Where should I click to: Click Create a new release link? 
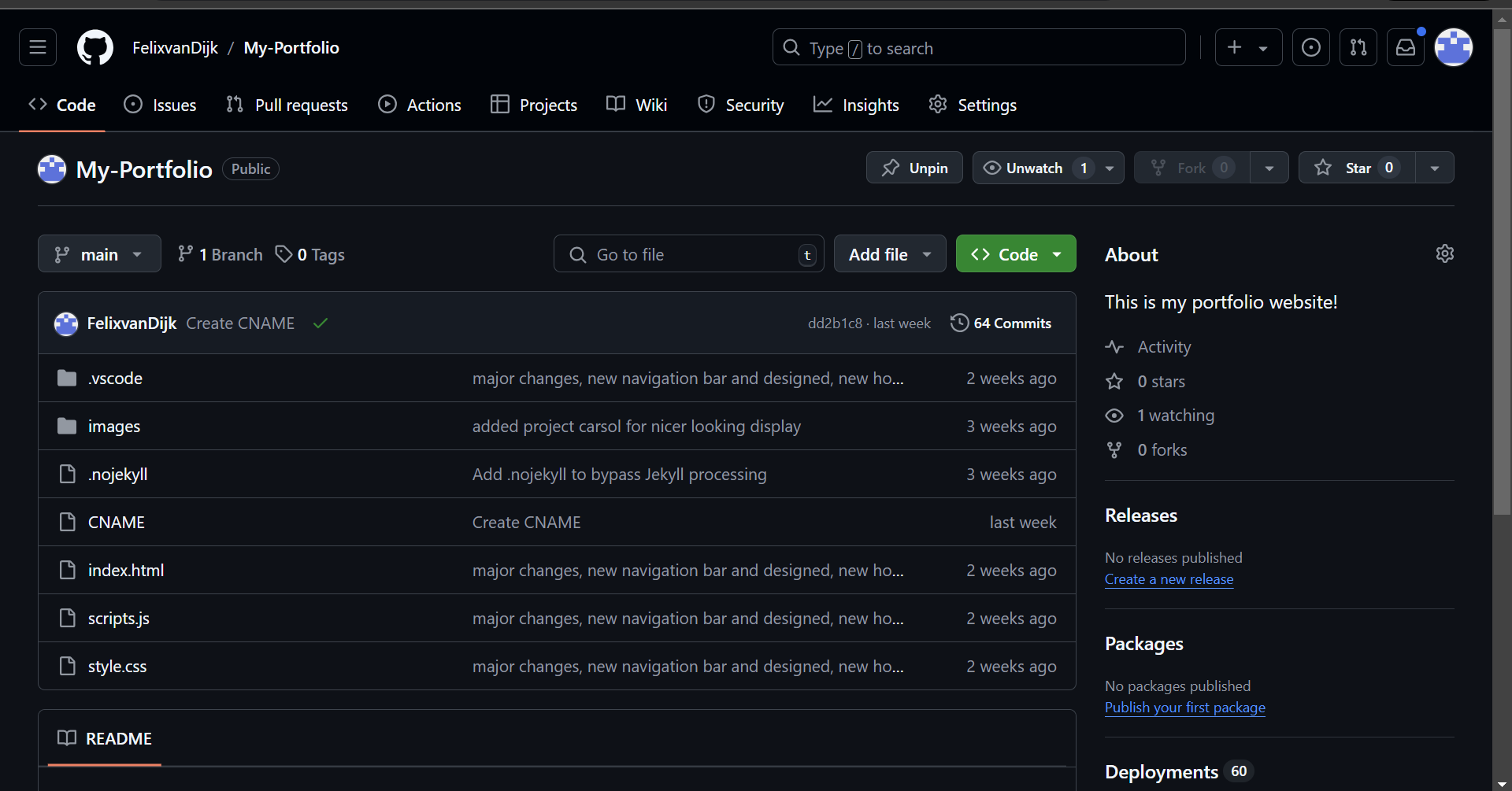(x=1169, y=579)
